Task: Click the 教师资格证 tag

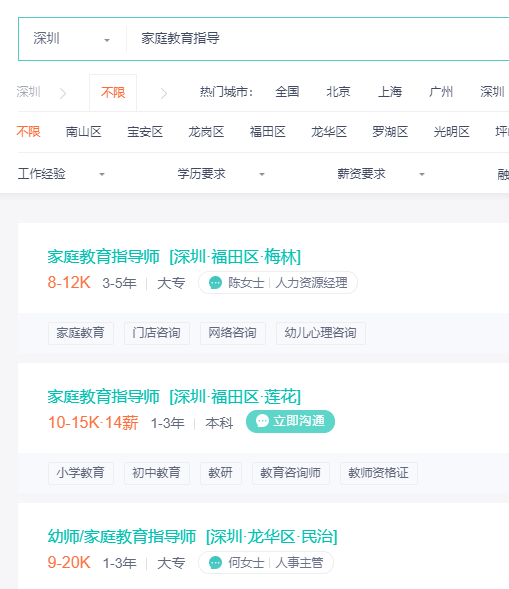Action: click(379, 473)
